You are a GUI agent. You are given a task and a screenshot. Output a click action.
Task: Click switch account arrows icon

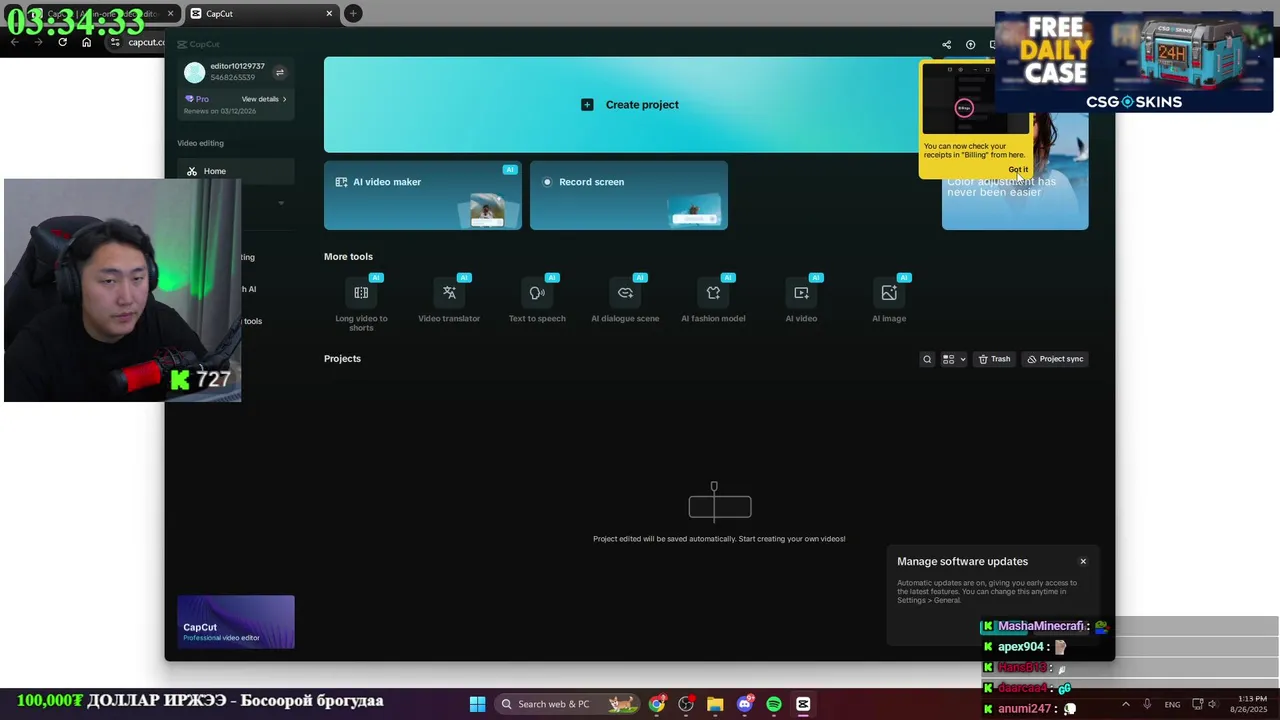tap(280, 72)
